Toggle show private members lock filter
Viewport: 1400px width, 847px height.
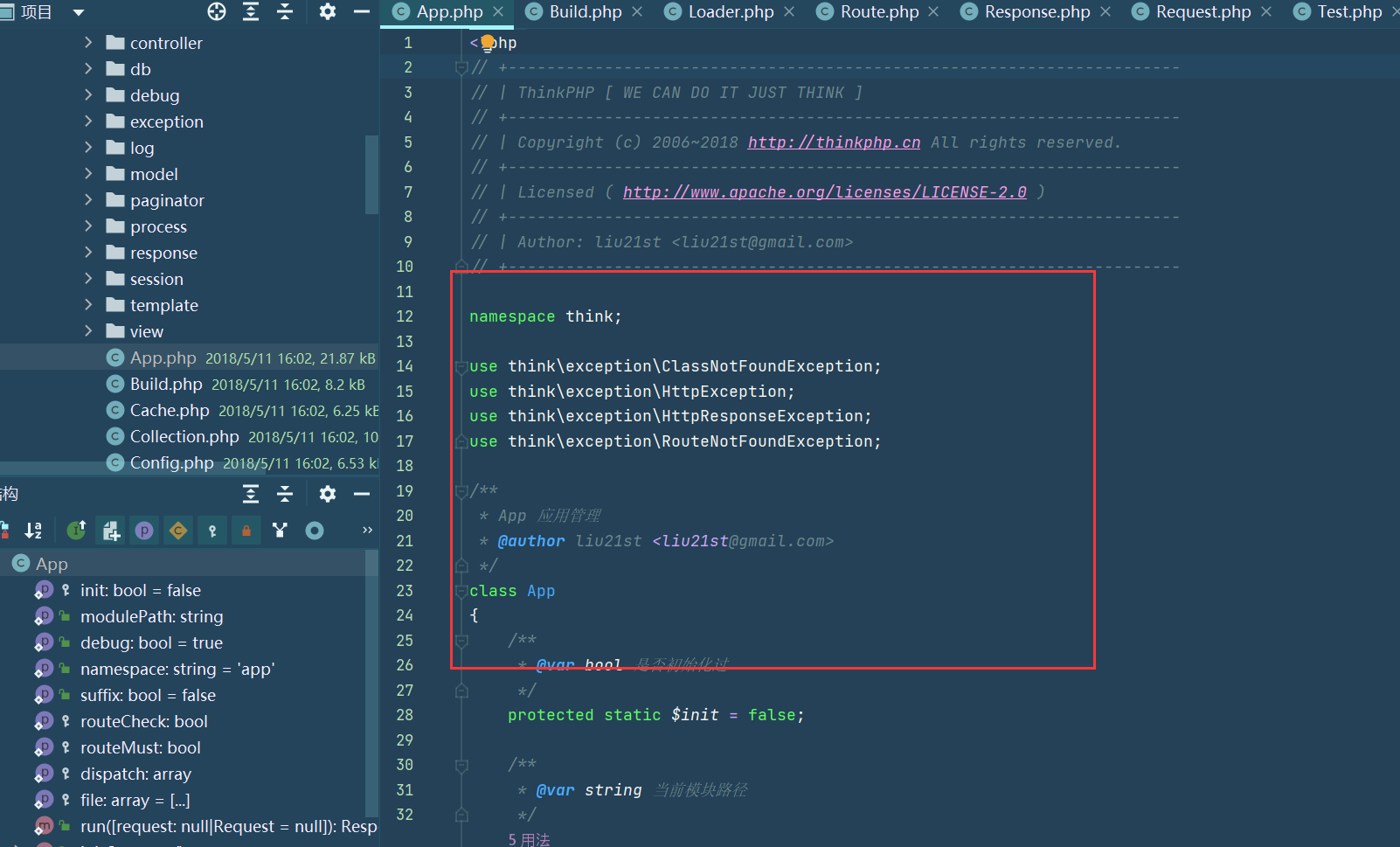[246, 531]
